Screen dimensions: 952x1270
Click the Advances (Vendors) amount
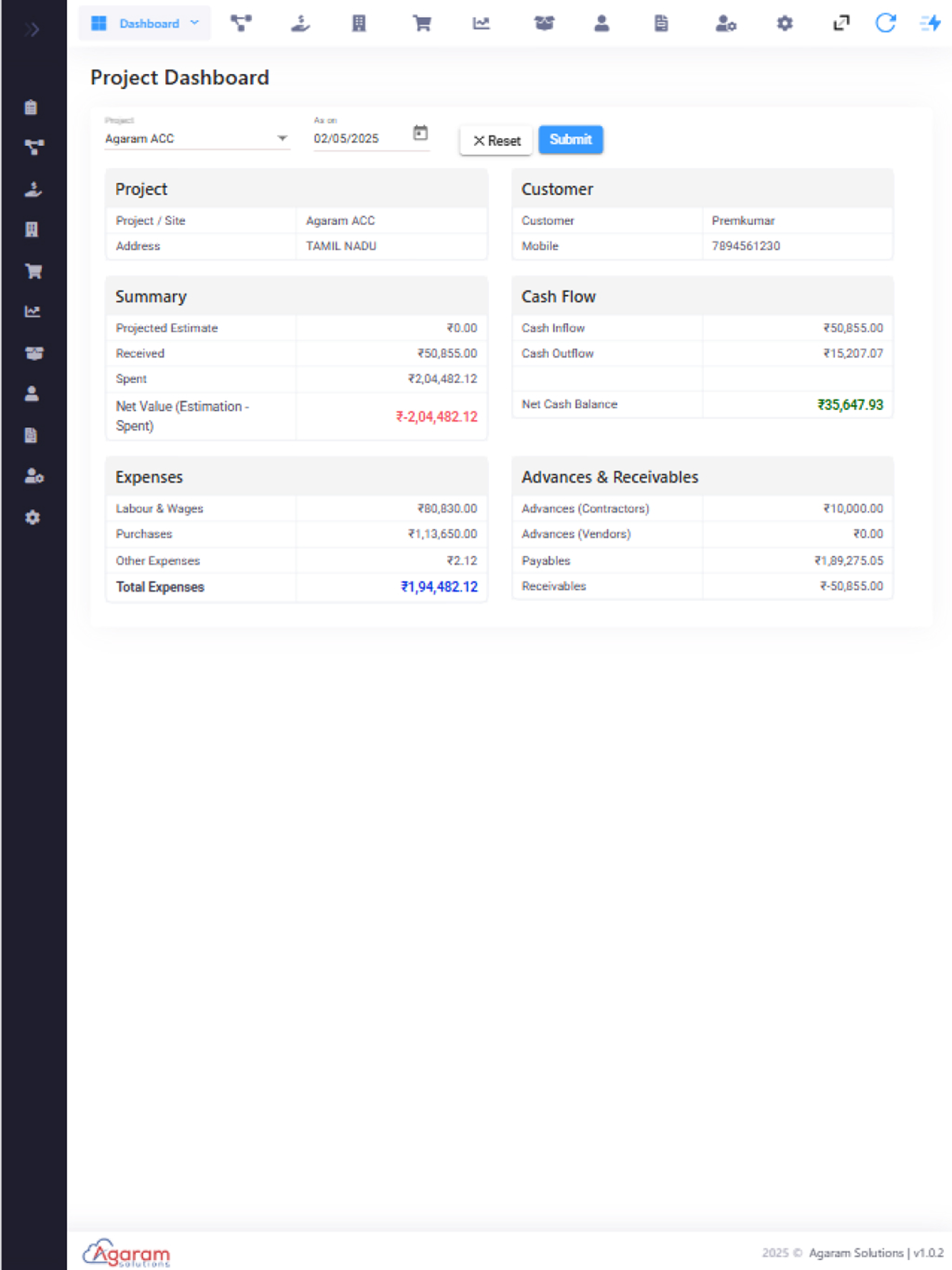pyautogui.click(x=868, y=534)
